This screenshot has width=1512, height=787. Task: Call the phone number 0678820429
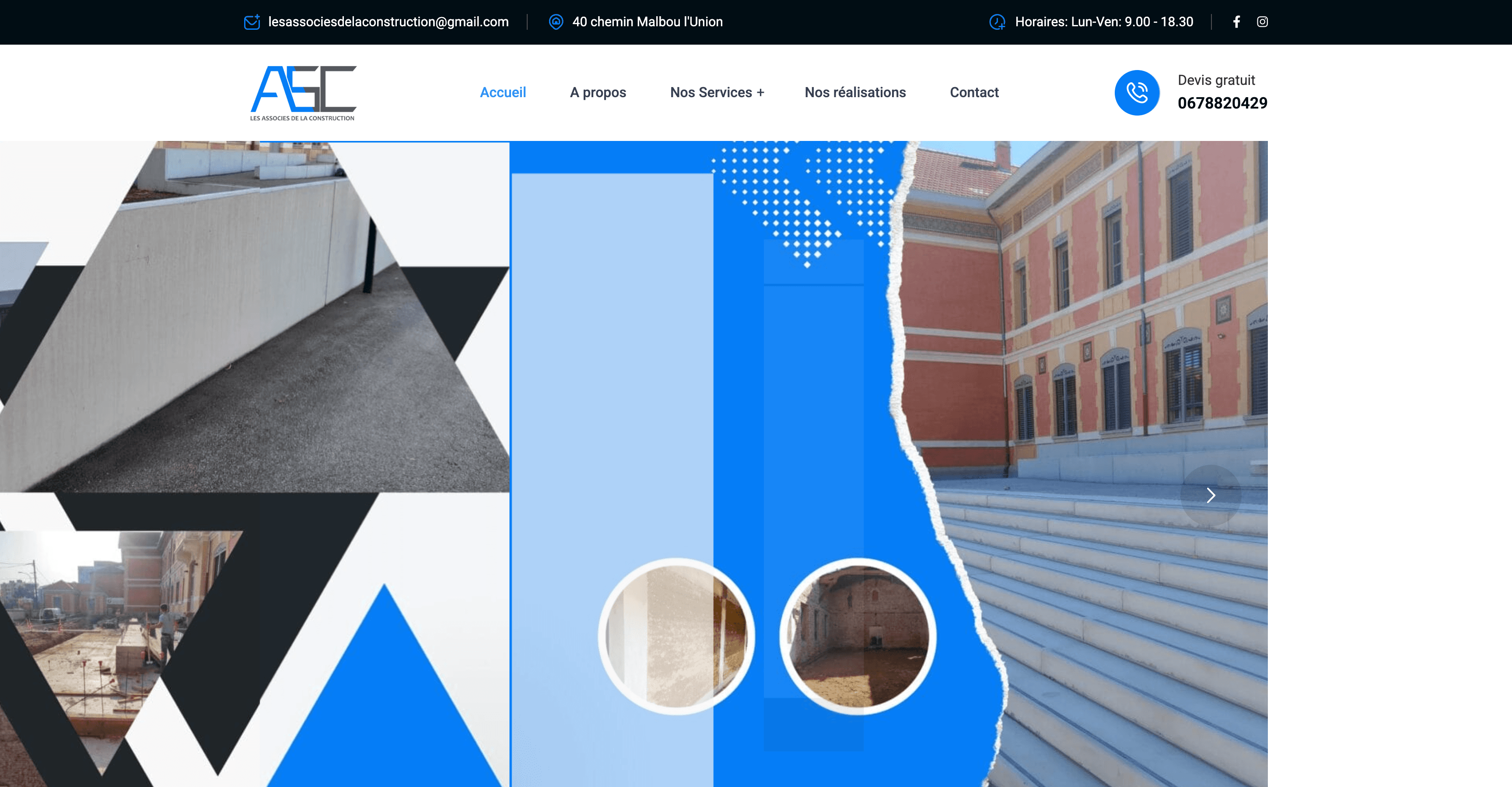coord(1223,103)
